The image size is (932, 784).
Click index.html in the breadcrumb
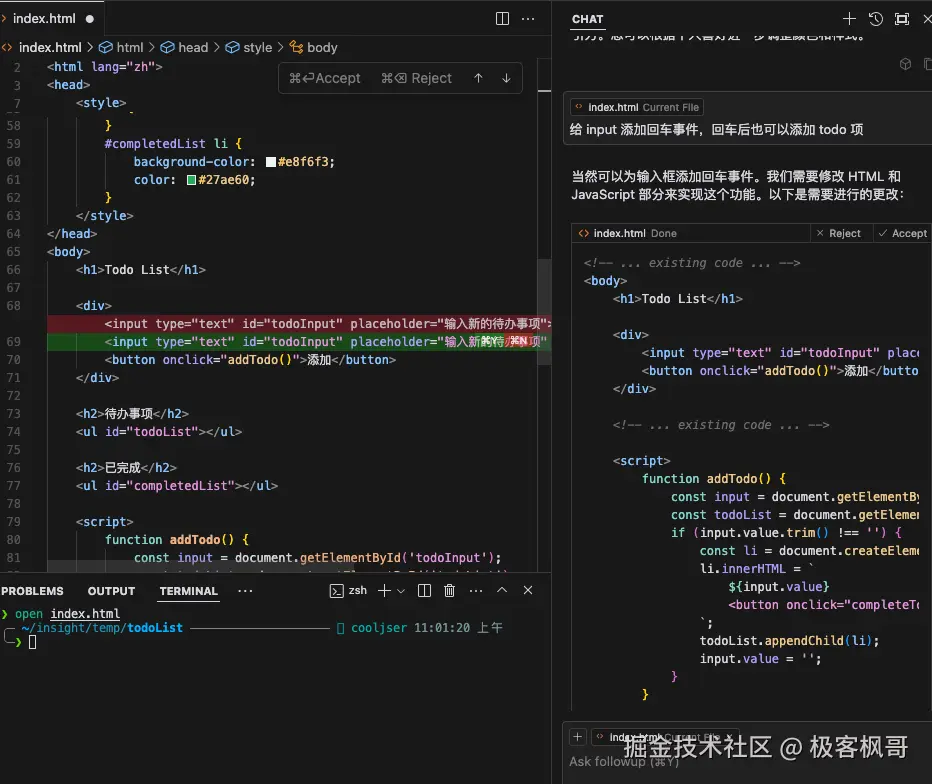click(50, 47)
